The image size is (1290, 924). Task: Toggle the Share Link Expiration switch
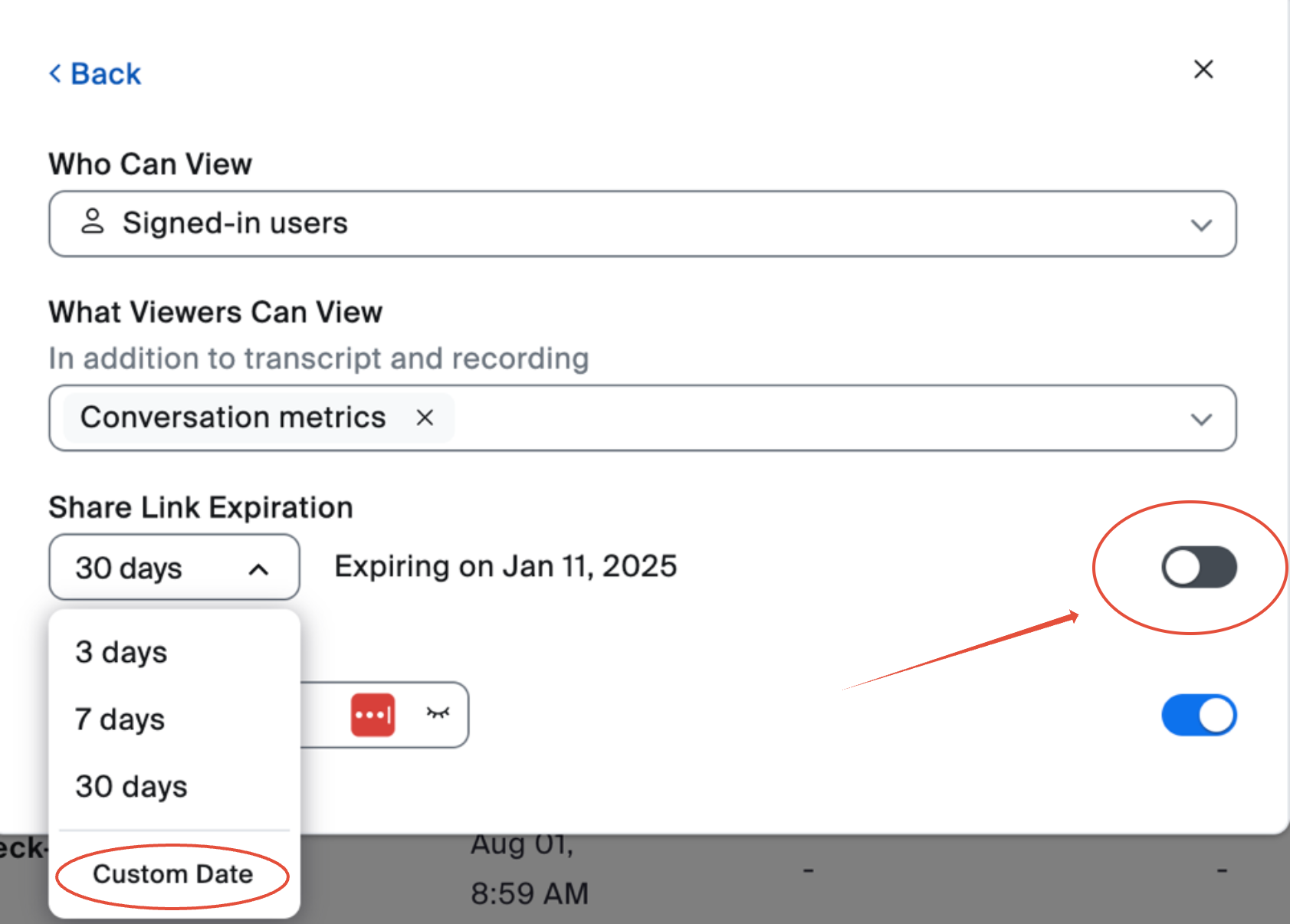[x=1199, y=568]
